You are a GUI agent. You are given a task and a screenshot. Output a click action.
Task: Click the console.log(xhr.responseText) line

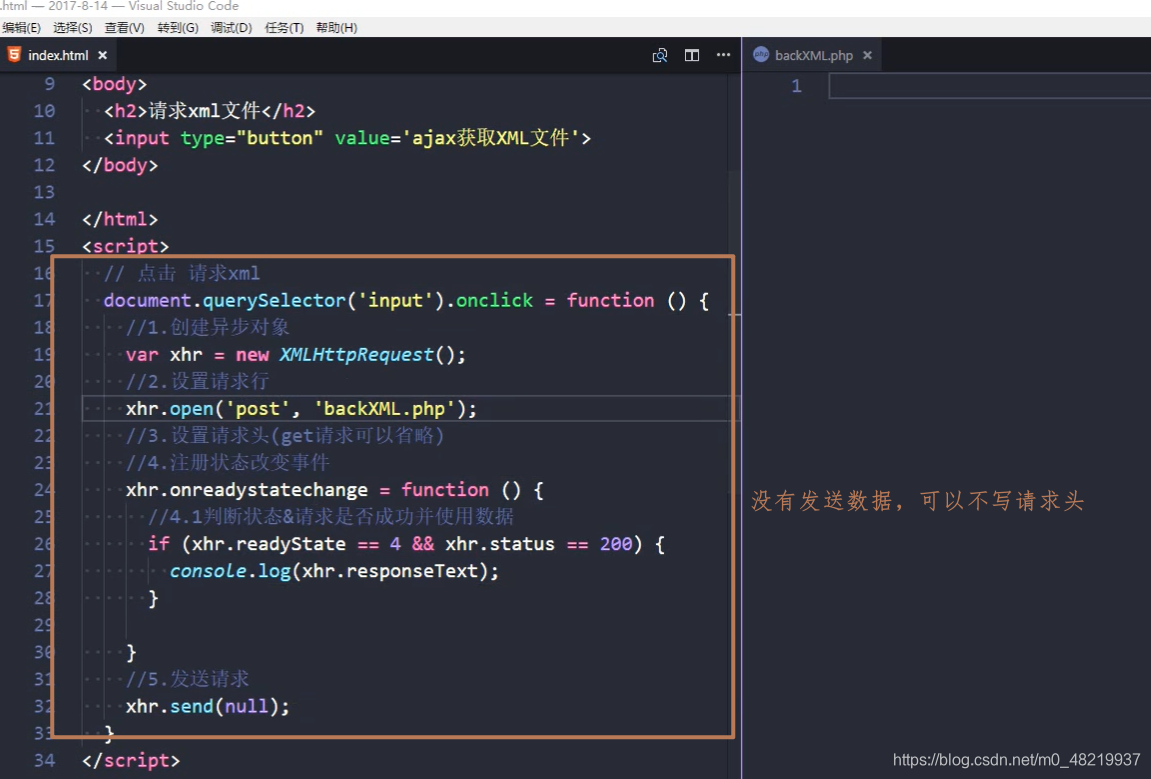[334, 571]
